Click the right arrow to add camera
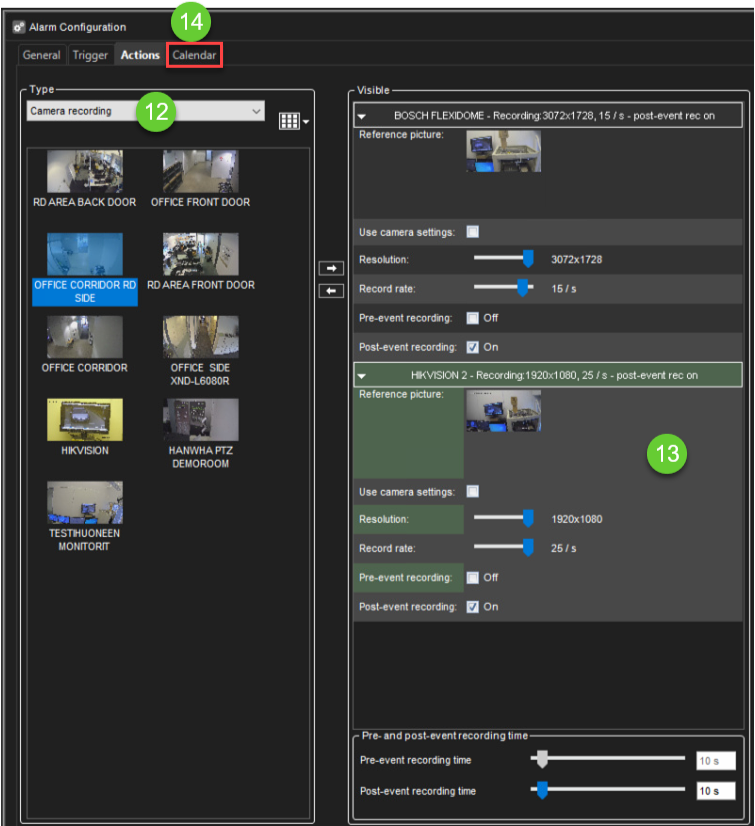Screen dimensions: 755x826 [x=329, y=269]
